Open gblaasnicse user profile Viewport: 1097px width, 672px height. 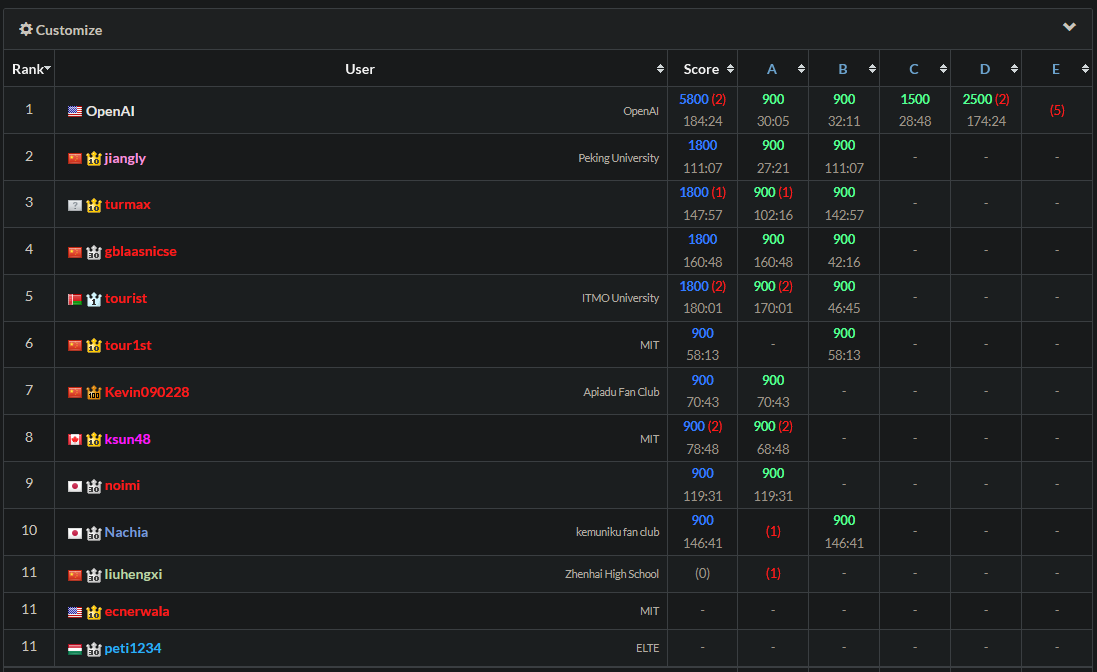click(x=141, y=251)
